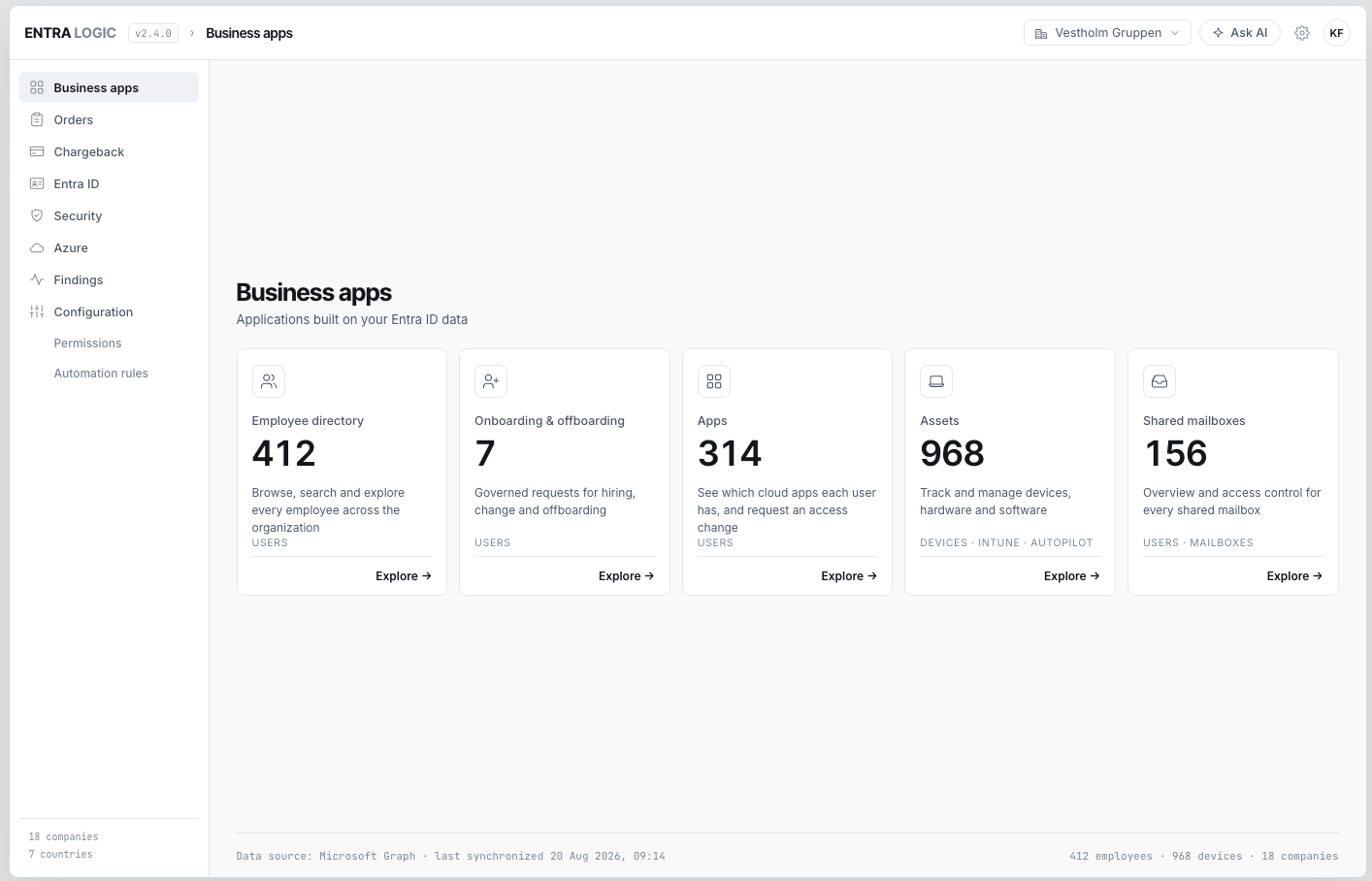Open settings via the gear icon
1372x881 pixels.
1302,33
